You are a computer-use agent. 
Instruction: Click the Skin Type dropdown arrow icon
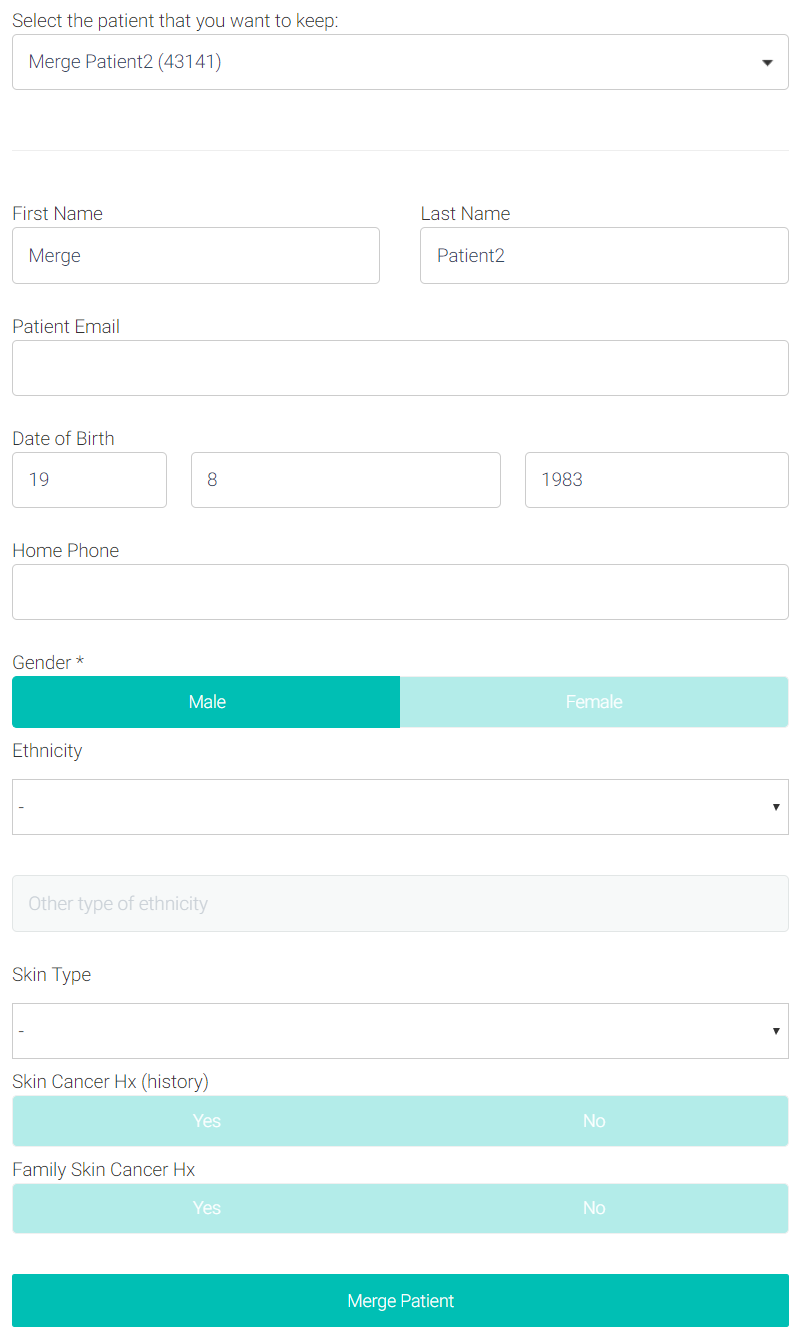click(x=776, y=1031)
